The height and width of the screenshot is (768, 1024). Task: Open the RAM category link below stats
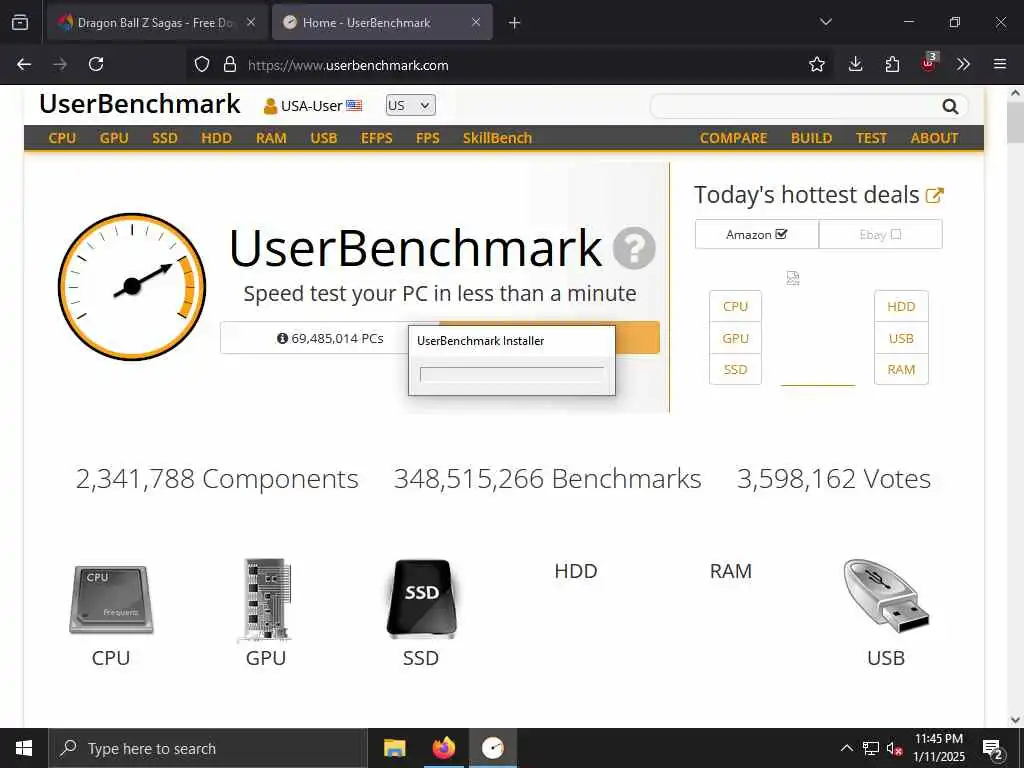(x=731, y=571)
